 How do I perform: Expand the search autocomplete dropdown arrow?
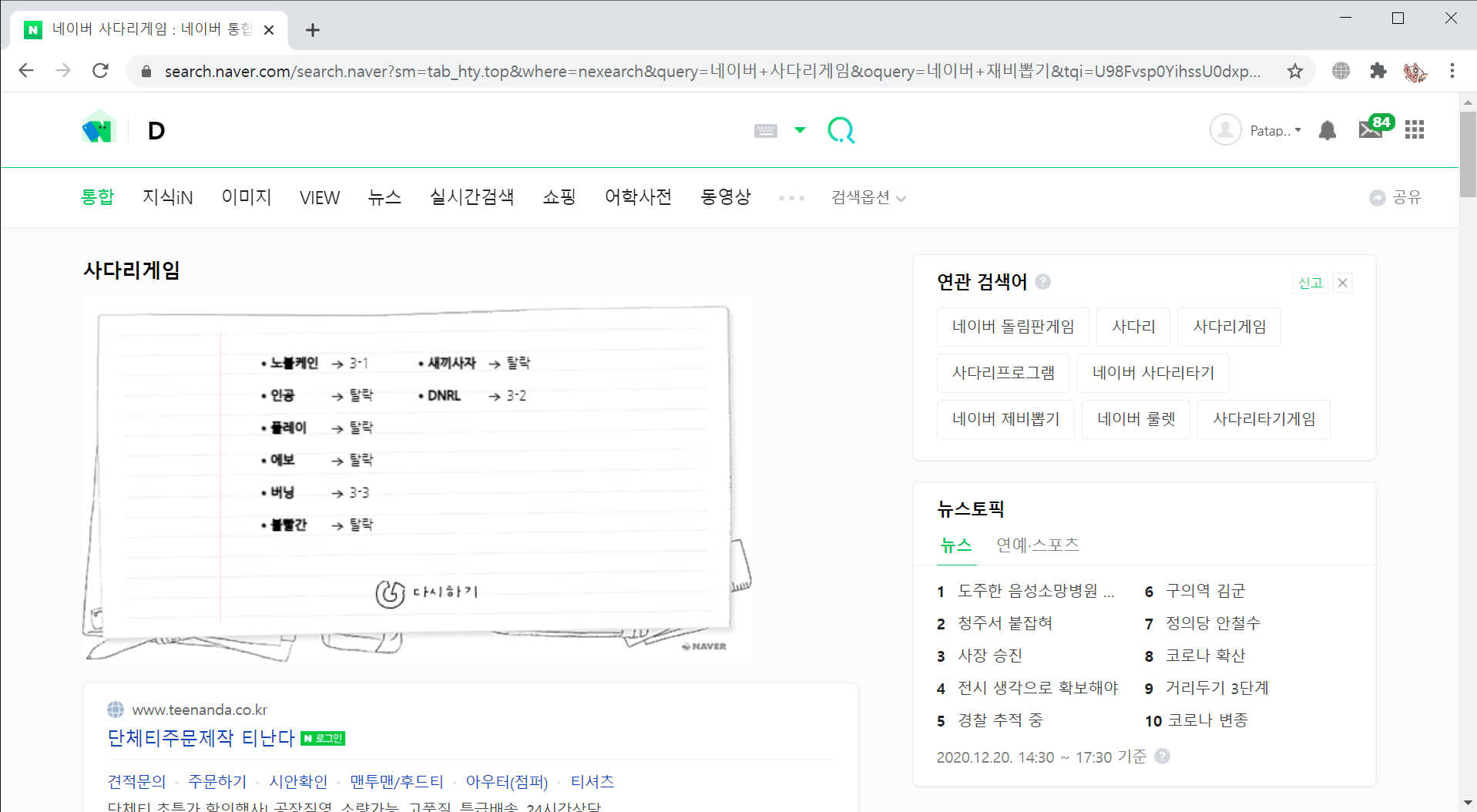point(800,130)
